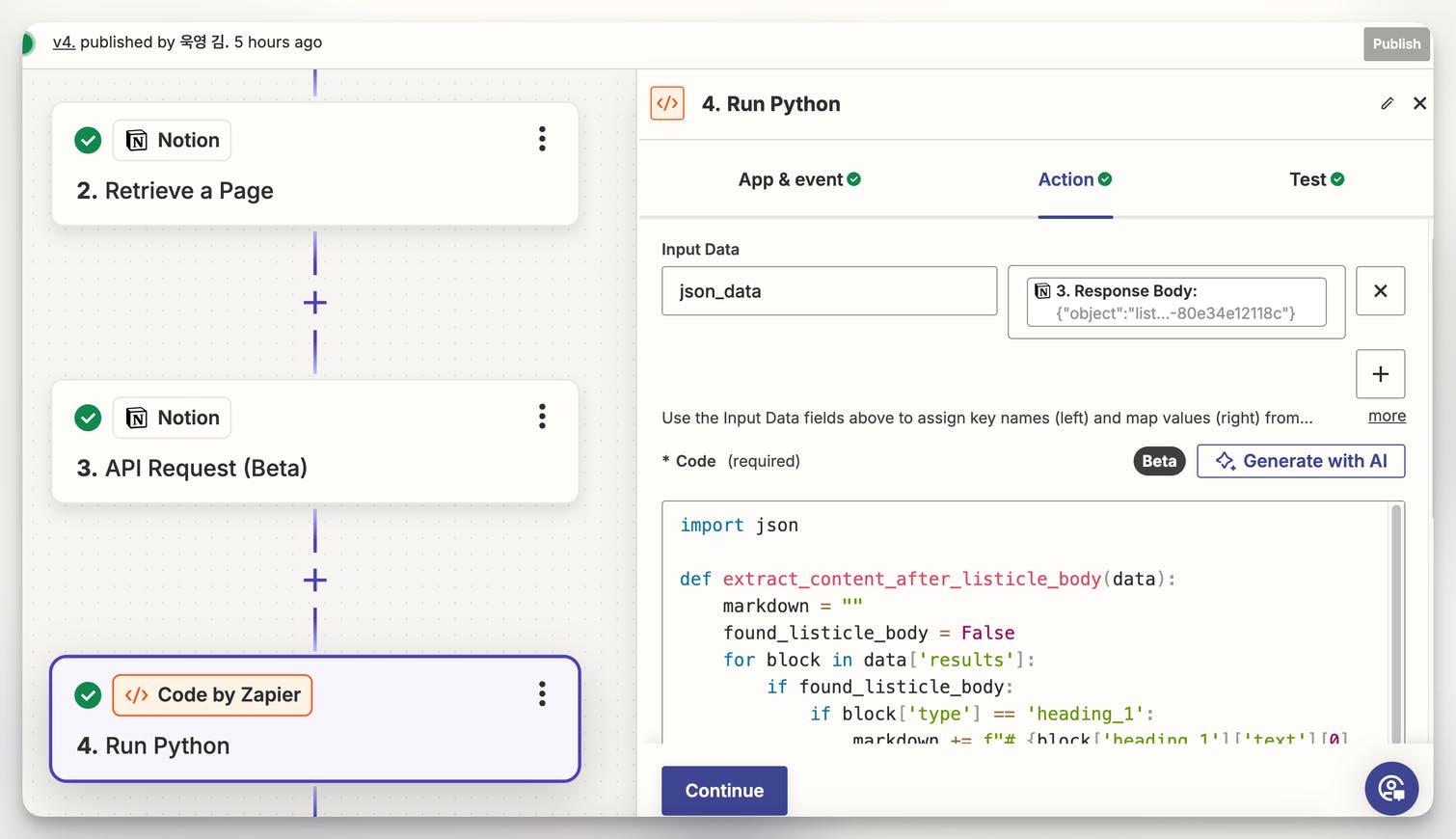Open the help chat bubble icon
Screen dimensions: 1456x839
tap(1390, 788)
